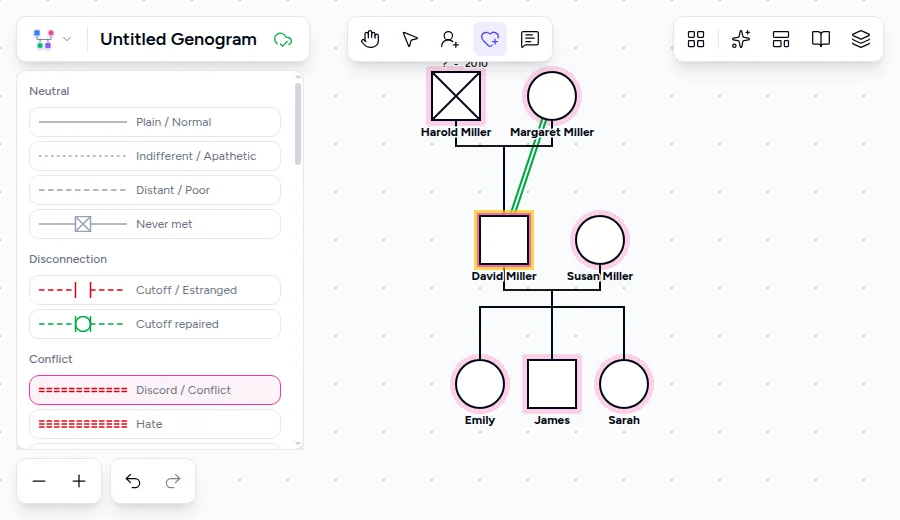The width and height of the screenshot is (900, 520).
Task: Select David Miller's highlighted square node
Action: click(504, 240)
